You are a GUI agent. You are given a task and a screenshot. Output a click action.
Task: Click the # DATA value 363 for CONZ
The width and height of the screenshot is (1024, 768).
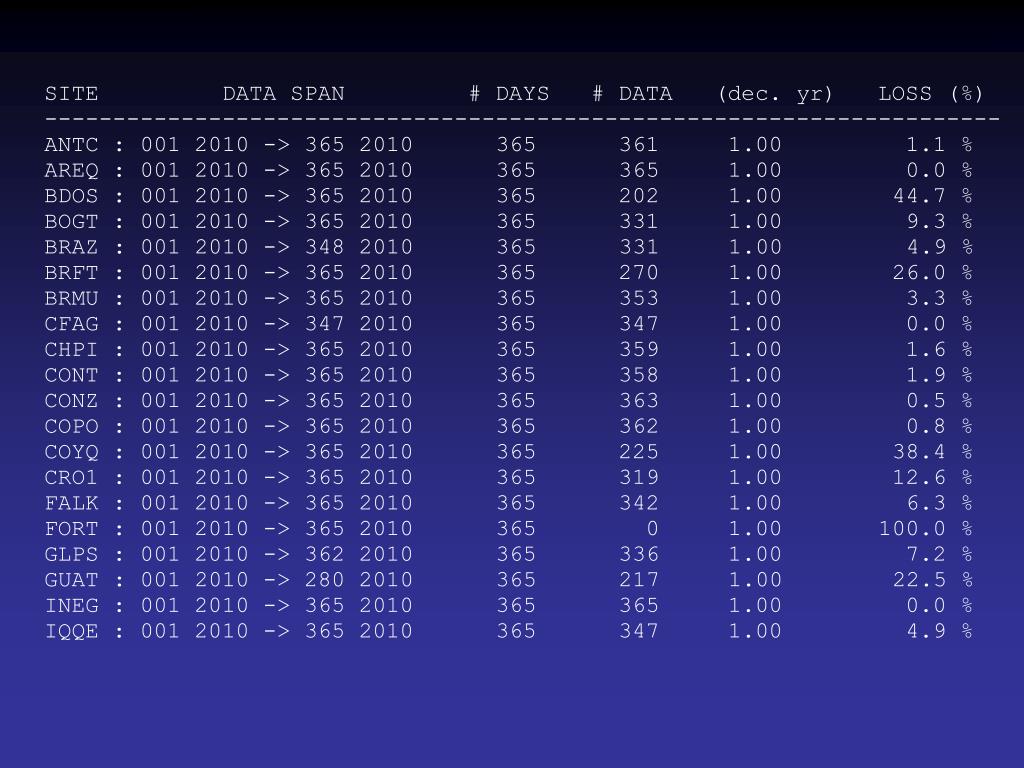point(639,400)
